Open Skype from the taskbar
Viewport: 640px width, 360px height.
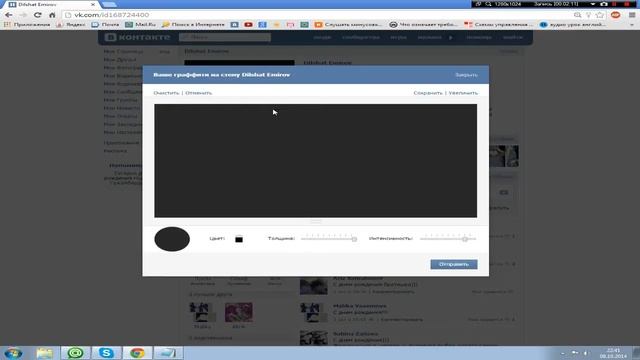tap(106, 353)
